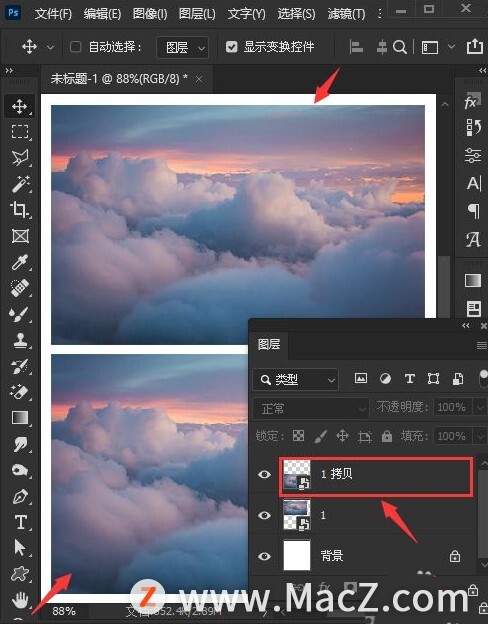Click the Share icon in options bar
The image size is (488, 624).
474,47
